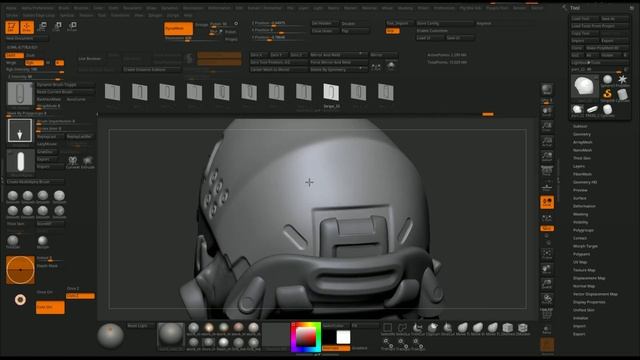The width and height of the screenshot is (640, 360).
Task: Click the Load Tool button
Action: coord(584,19)
